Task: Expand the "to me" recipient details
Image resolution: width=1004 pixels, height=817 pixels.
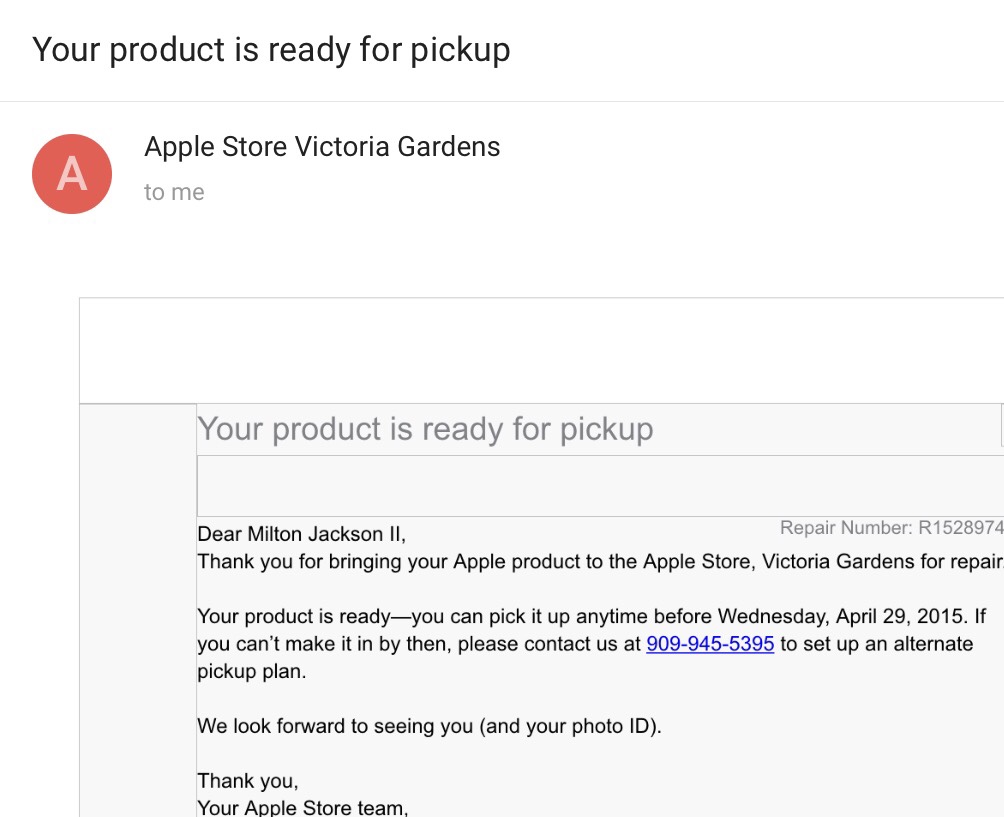Action: pyautogui.click(x=174, y=192)
